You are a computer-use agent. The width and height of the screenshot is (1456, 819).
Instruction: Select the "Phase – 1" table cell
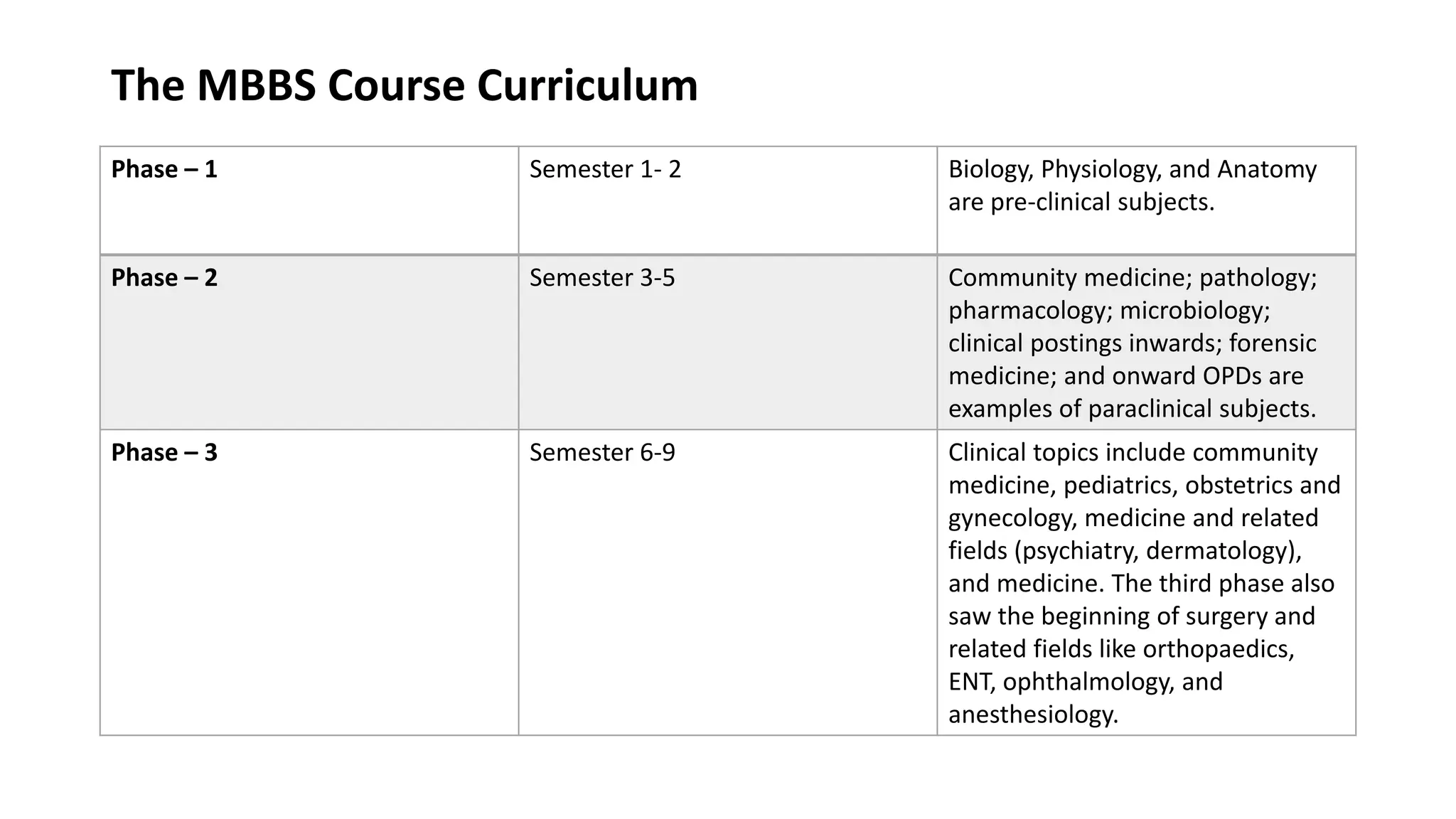pyautogui.click(x=164, y=169)
